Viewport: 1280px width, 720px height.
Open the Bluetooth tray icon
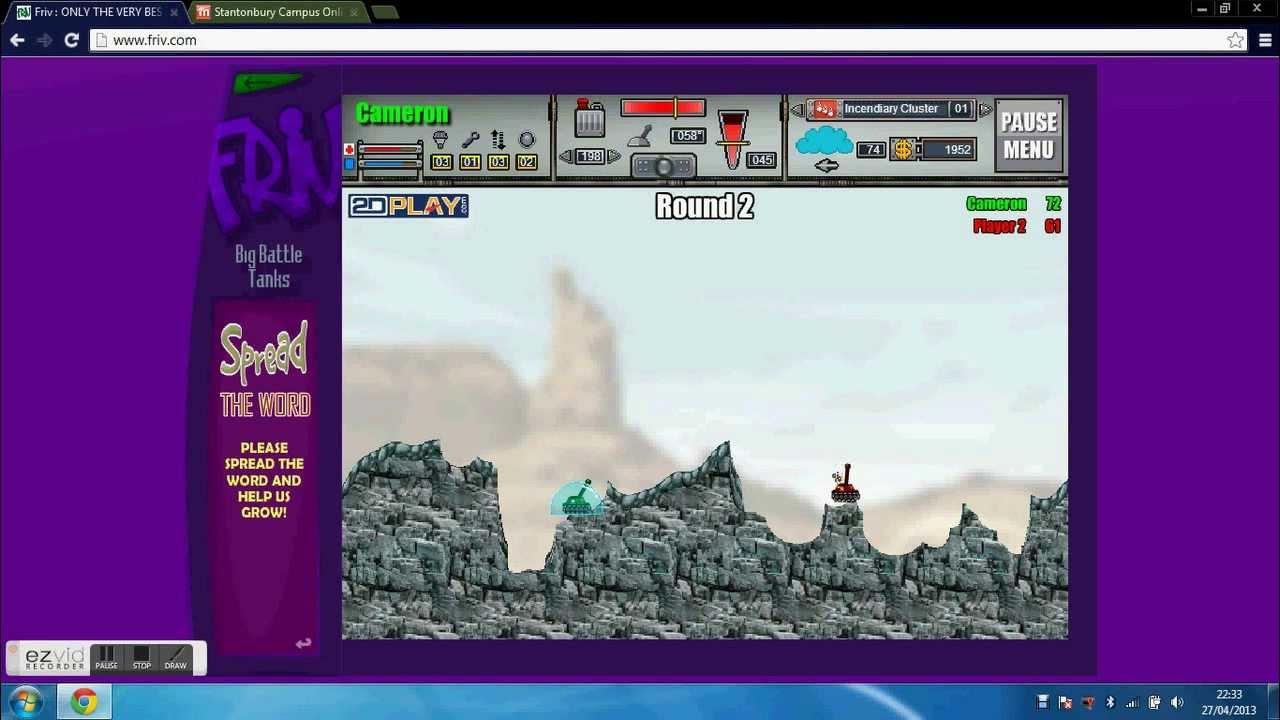pyautogui.click(x=1110, y=702)
